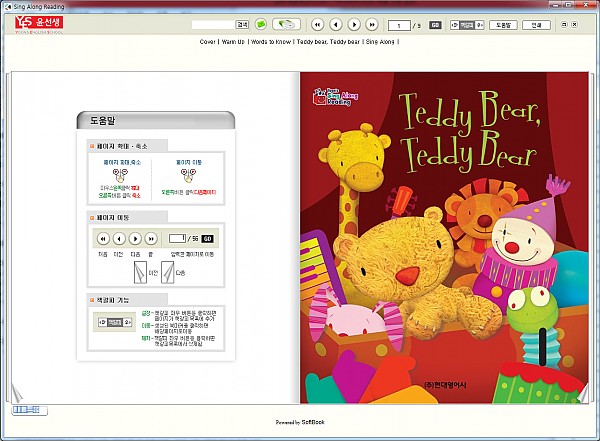600x441 pixels.
Task: Click the green speech bubble icon
Action: (261, 23)
